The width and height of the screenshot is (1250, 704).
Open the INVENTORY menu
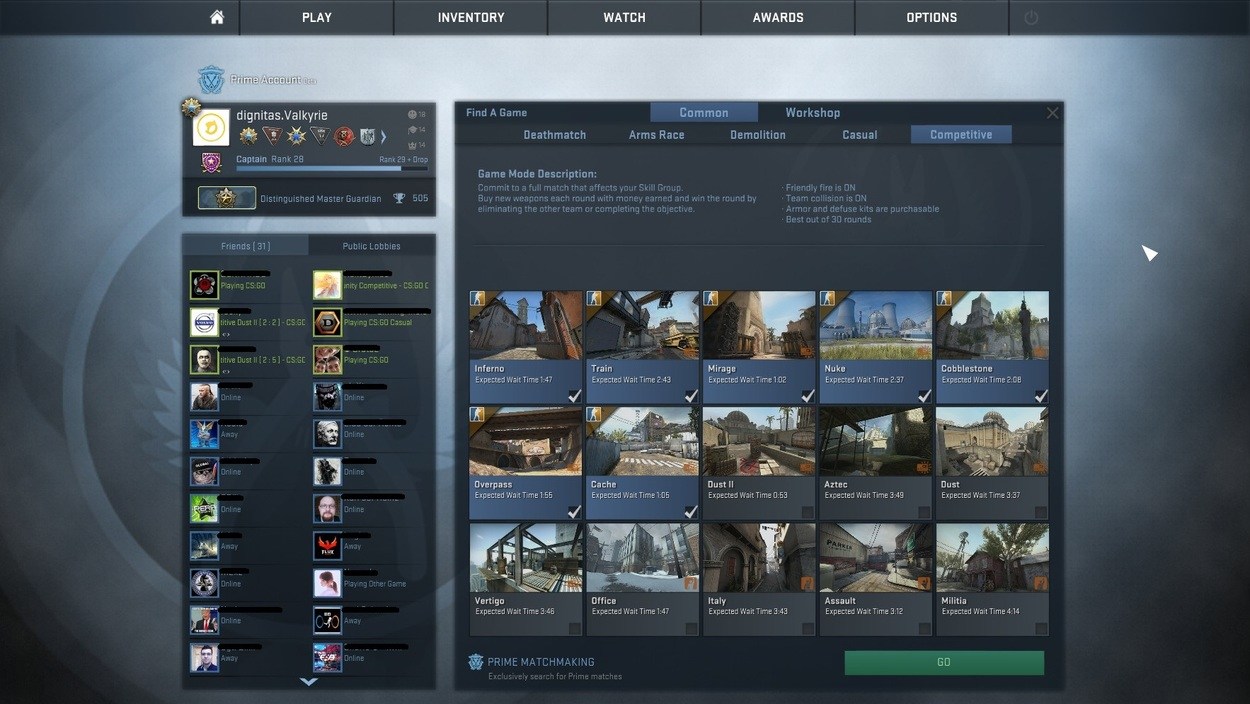coord(471,18)
